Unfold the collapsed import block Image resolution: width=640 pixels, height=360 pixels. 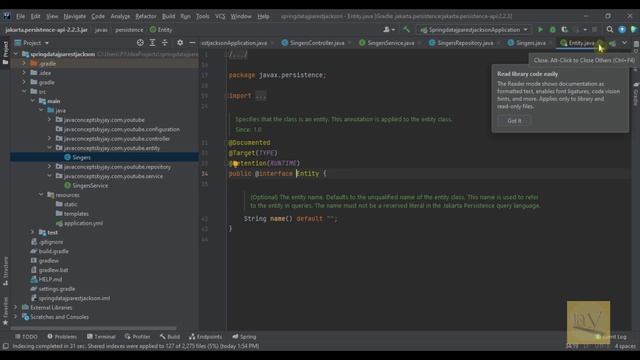pyautogui.click(x=260, y=96)
